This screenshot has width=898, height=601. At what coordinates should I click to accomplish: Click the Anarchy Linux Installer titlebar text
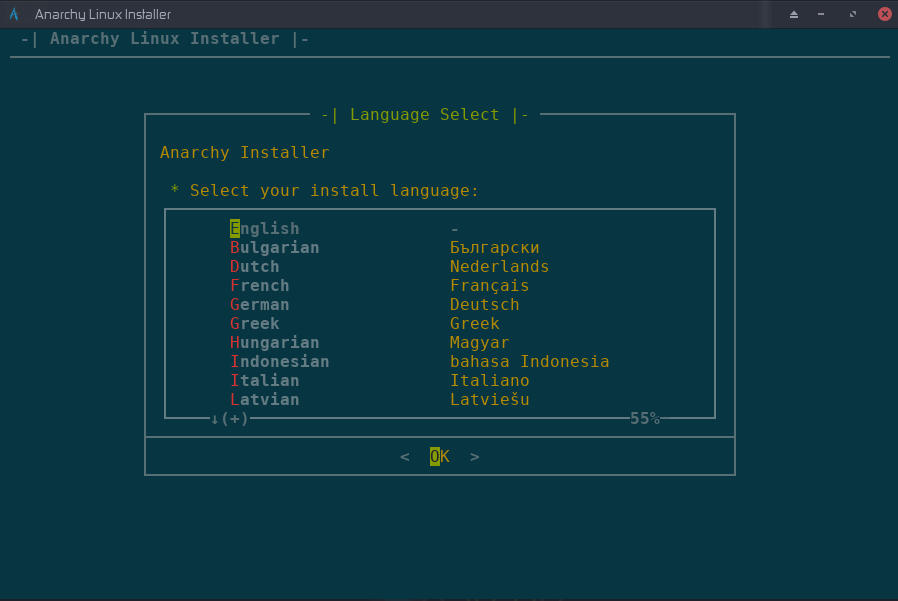pos(103,13)
